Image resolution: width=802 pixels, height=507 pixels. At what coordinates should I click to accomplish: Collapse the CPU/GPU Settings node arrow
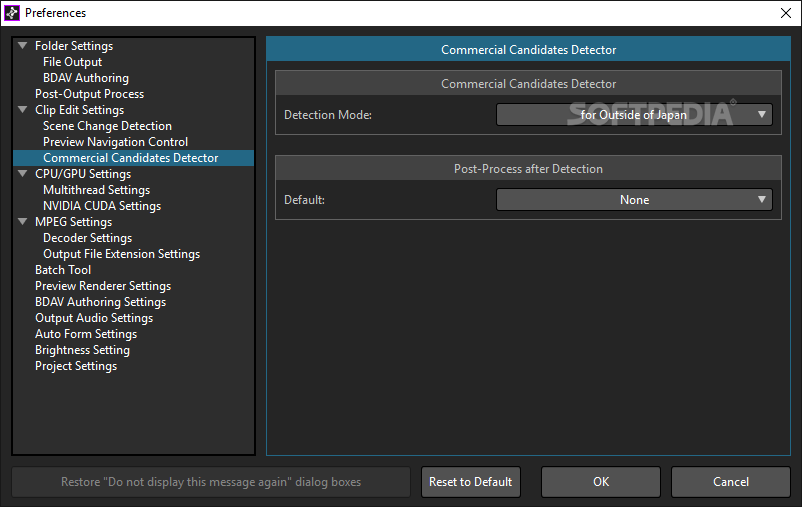[23, 173]
